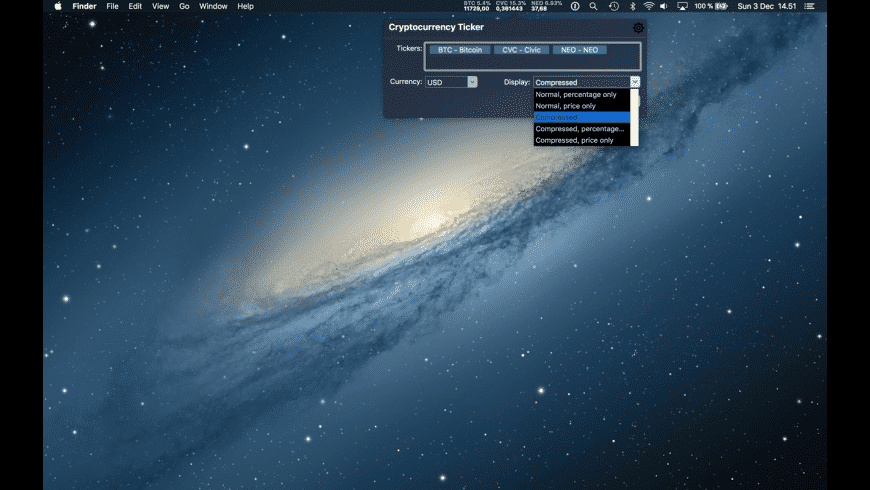Open the AirPlay display menu
Image resolution: width=870 pixels, height=490 pixels.
(x=682, y=6)
